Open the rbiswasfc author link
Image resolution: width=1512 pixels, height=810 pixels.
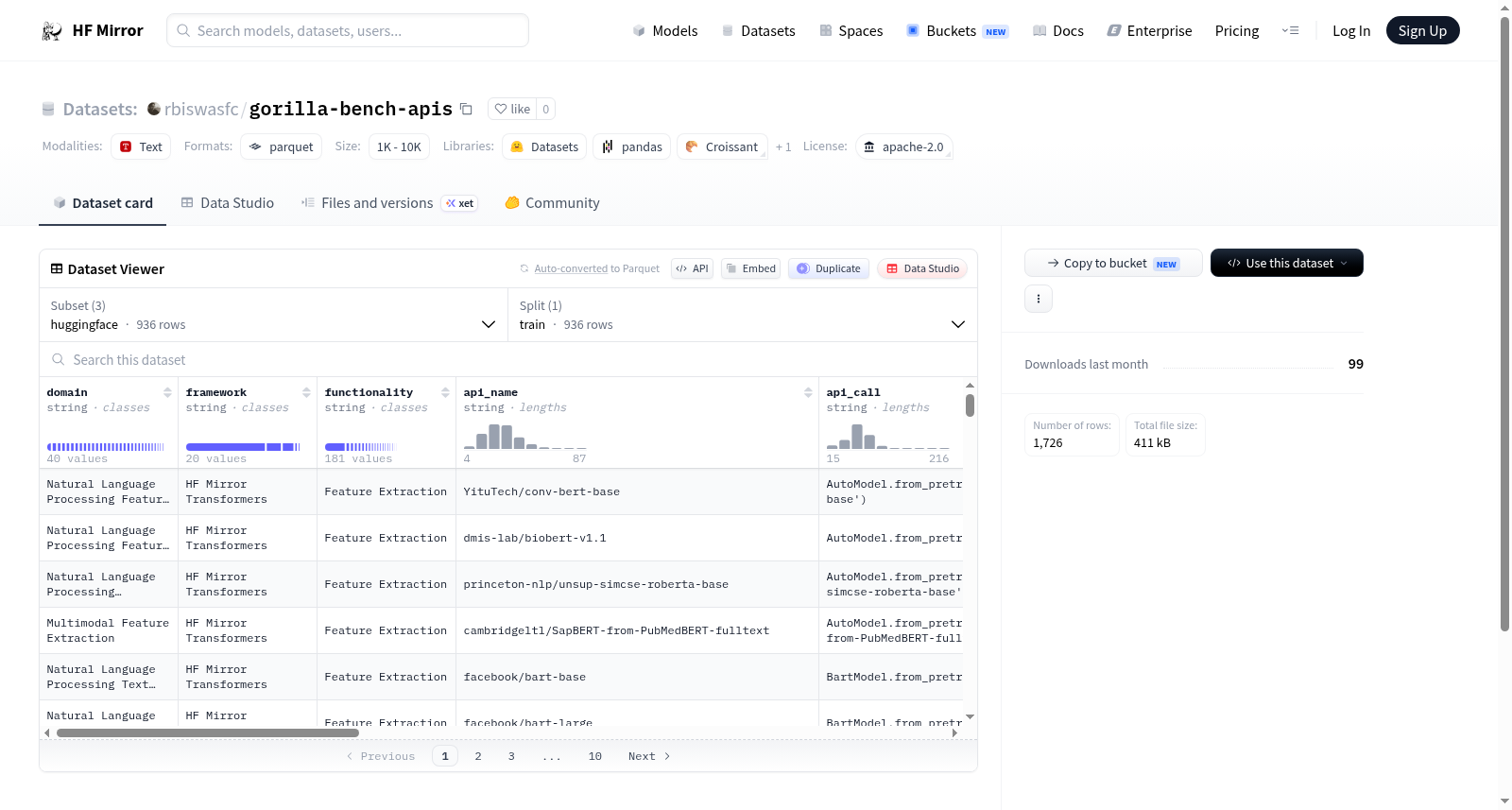201,110
